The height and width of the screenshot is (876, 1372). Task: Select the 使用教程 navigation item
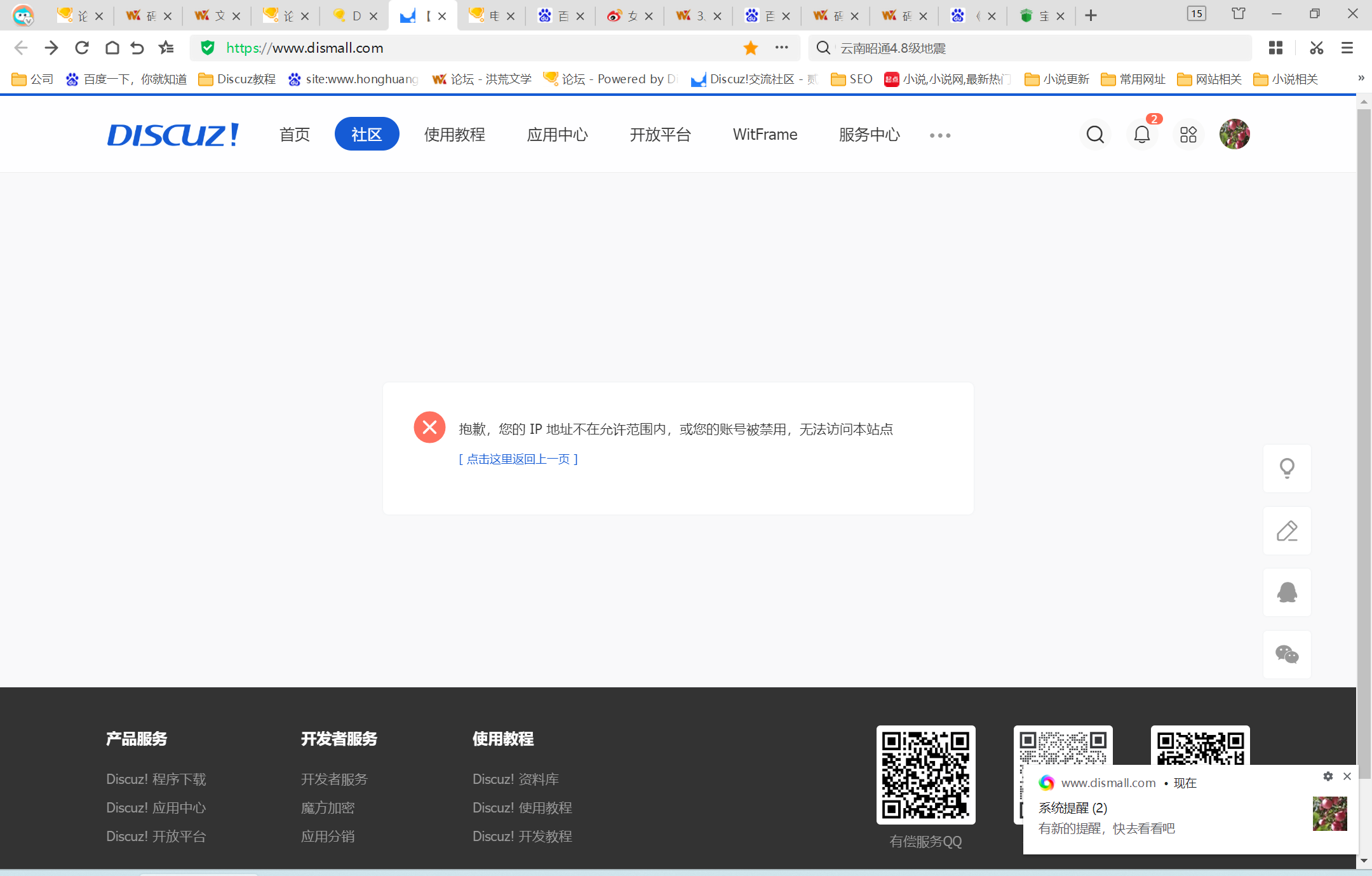tap(454, 135)
